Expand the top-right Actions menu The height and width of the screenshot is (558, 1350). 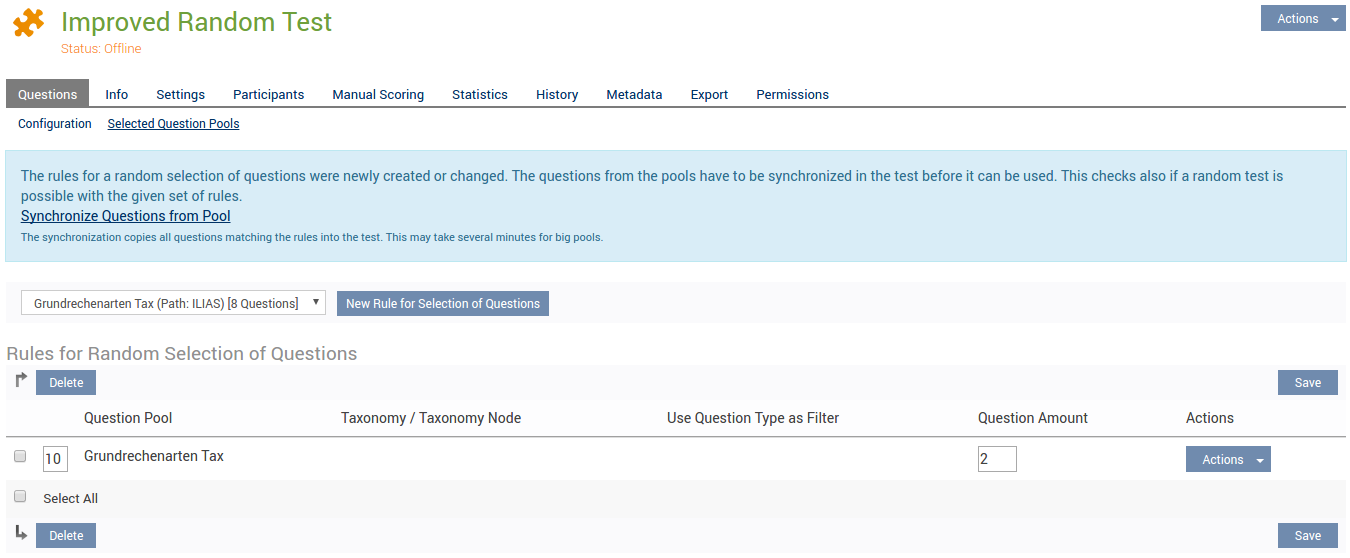1303,19
